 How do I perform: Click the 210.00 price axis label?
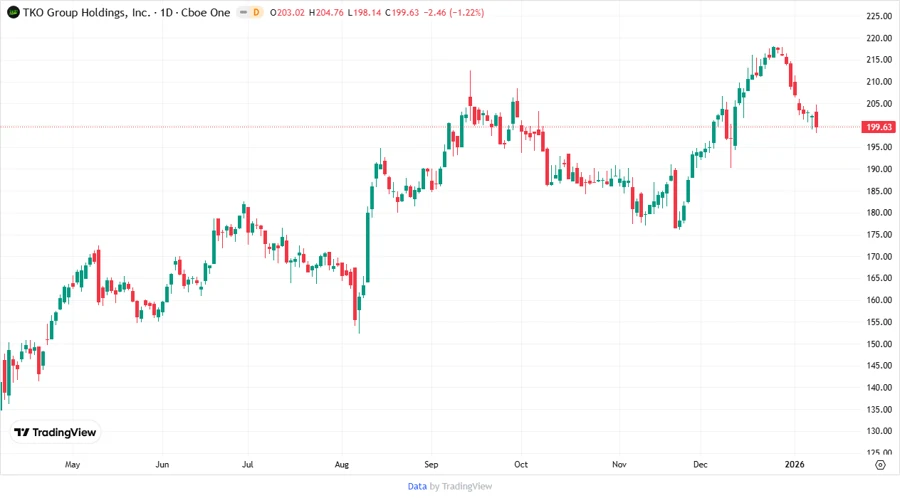point(879,81)
